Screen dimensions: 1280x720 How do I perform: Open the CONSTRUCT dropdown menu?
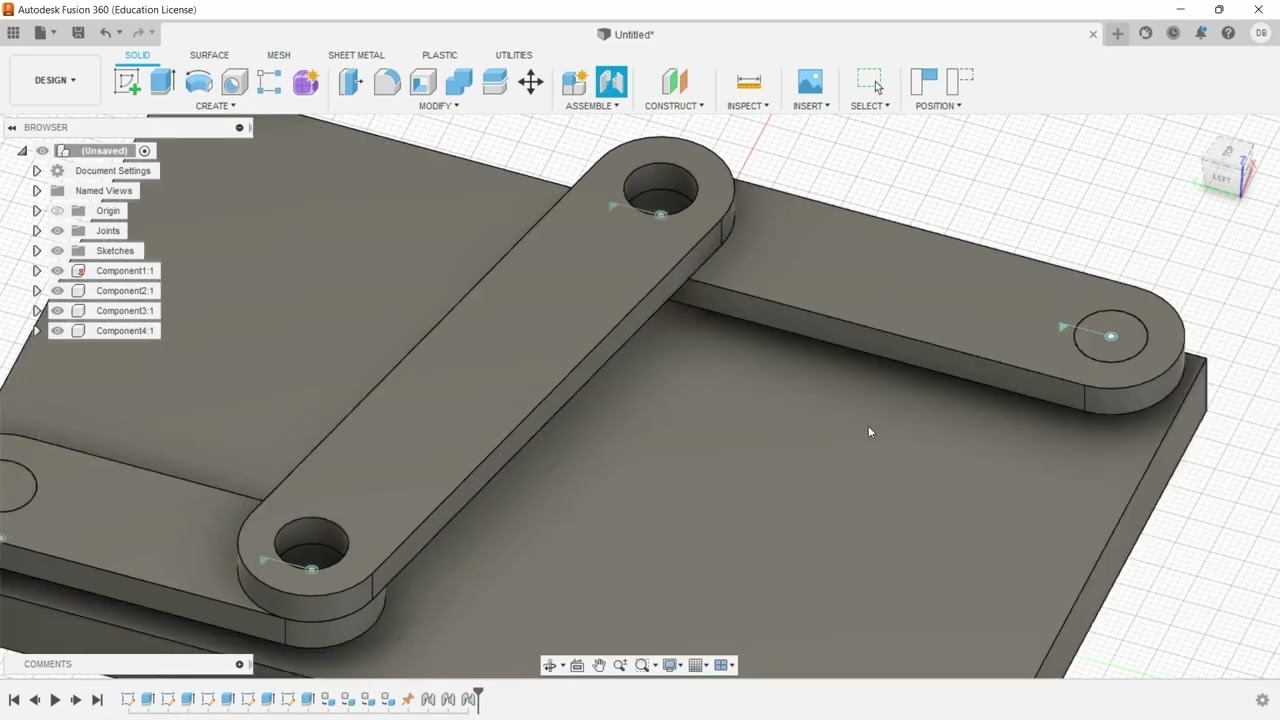coord(674,106)
